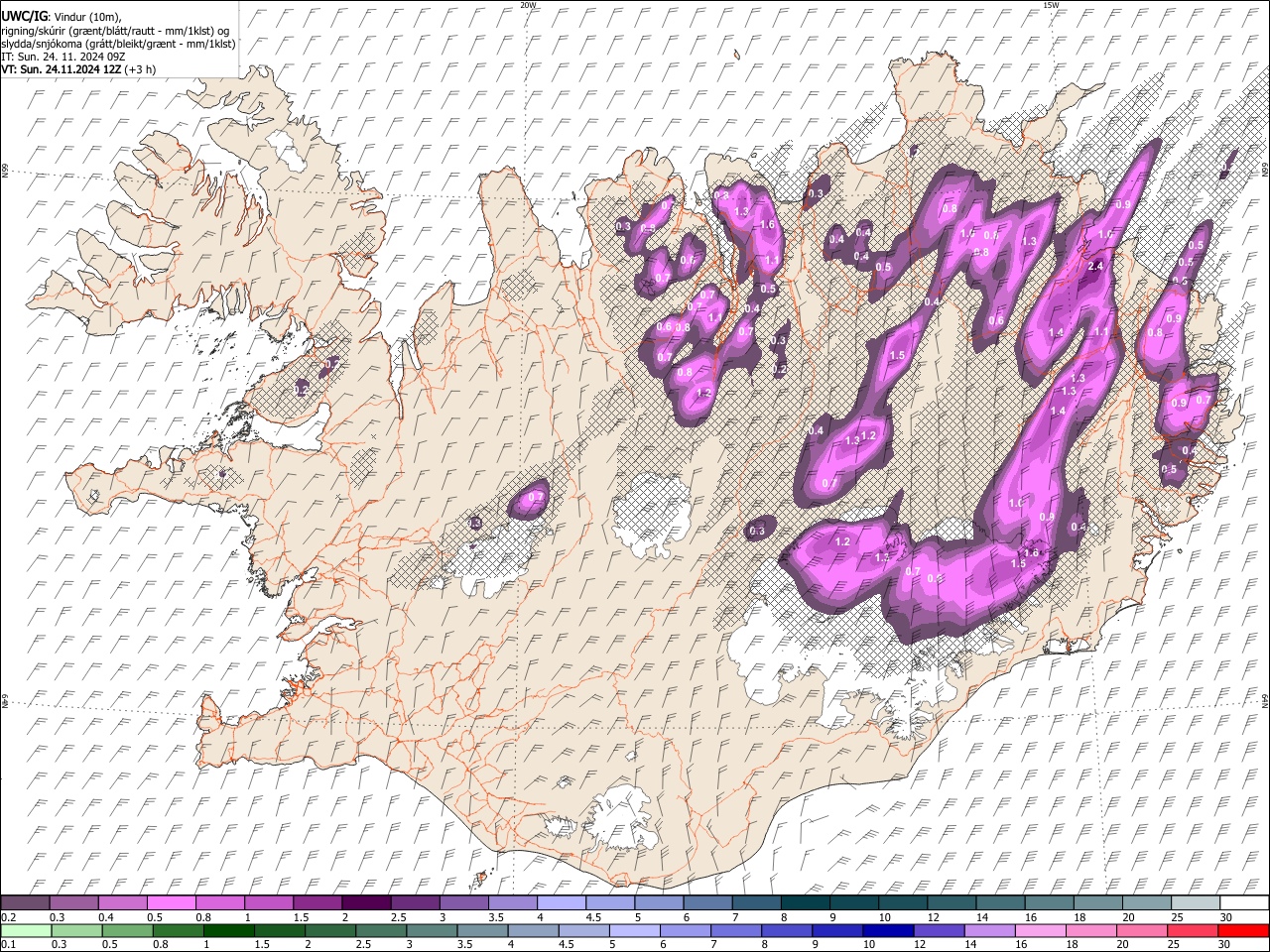Pick the darkest green lower-row swatch 1–1.5
The height and width of the screenshot is (952, 1270).
click(228, 930)
